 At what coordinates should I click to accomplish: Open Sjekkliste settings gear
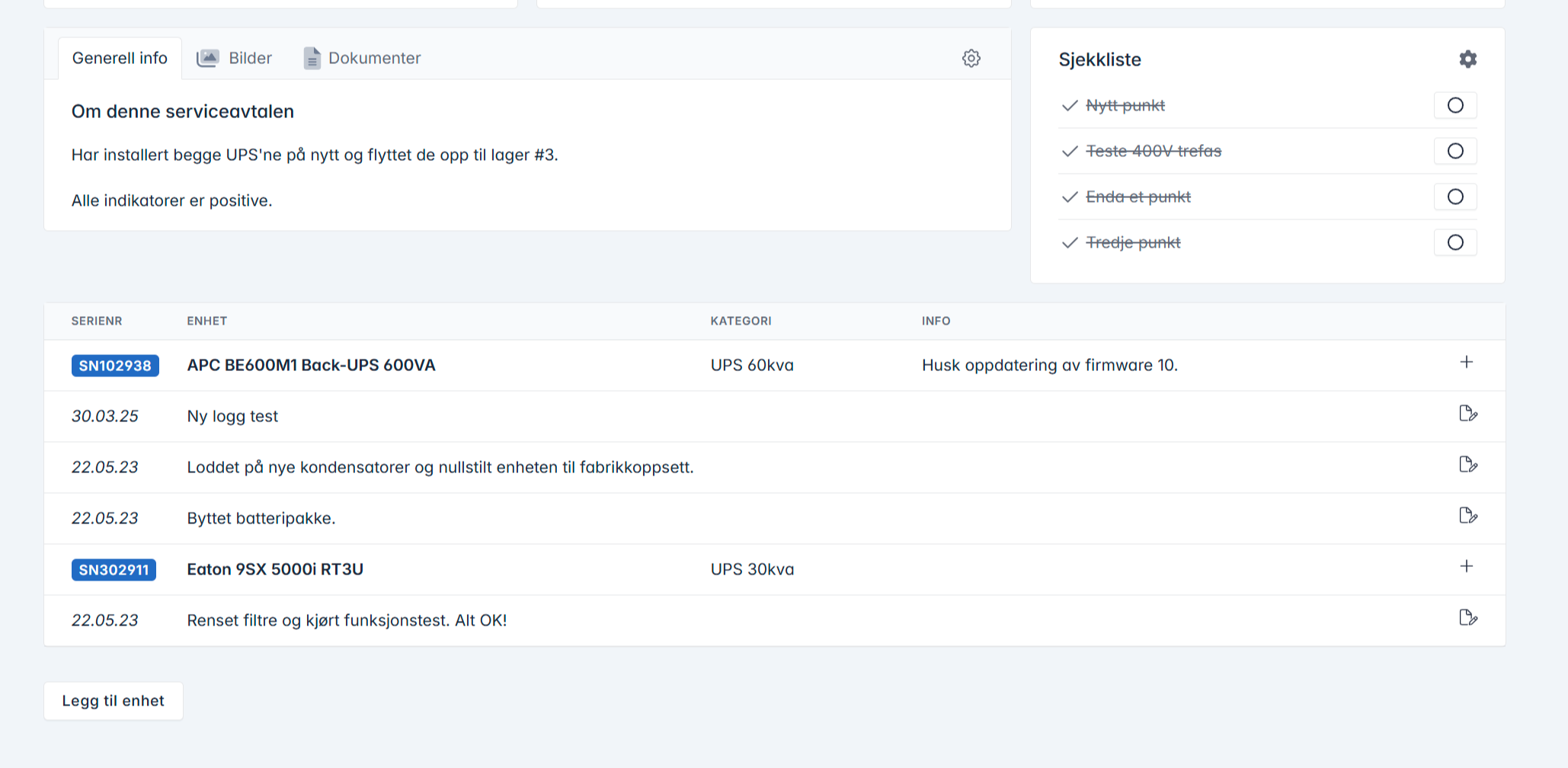pos(1467,59)
